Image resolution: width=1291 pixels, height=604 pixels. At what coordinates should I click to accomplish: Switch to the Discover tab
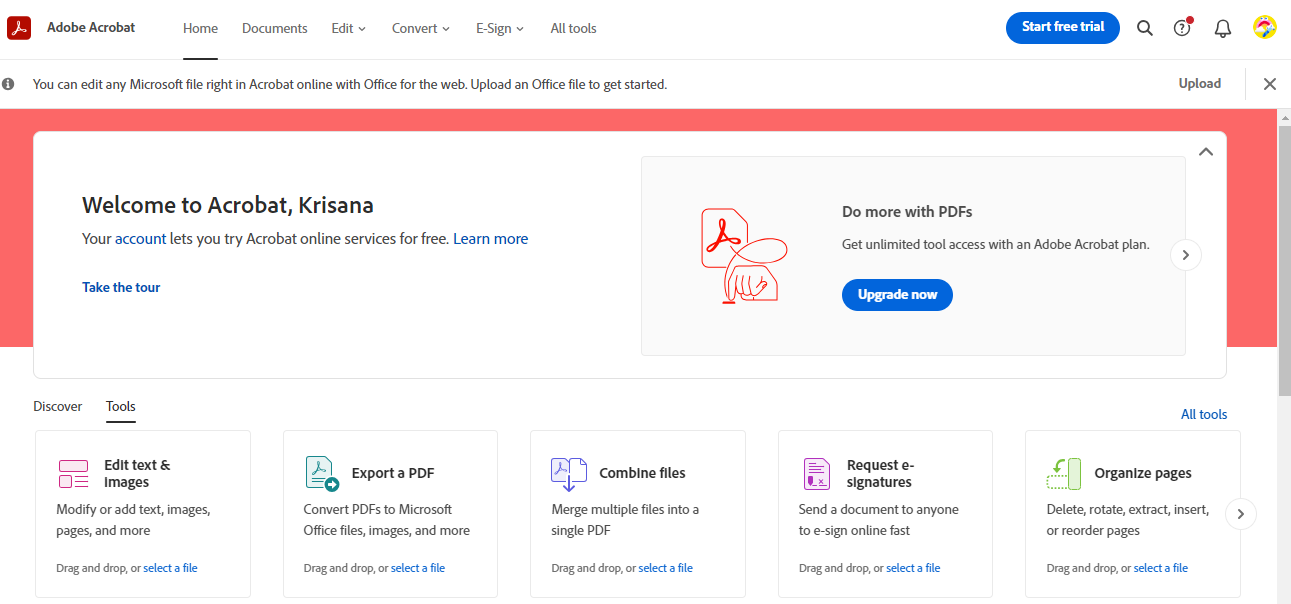(x=58, y=406)
